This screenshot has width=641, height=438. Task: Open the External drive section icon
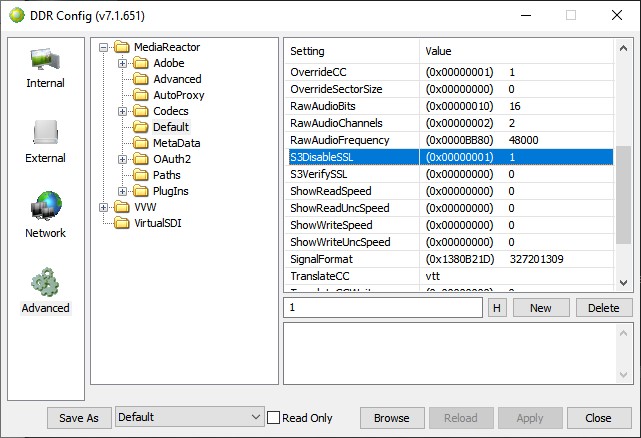click(x=45, y=133)
